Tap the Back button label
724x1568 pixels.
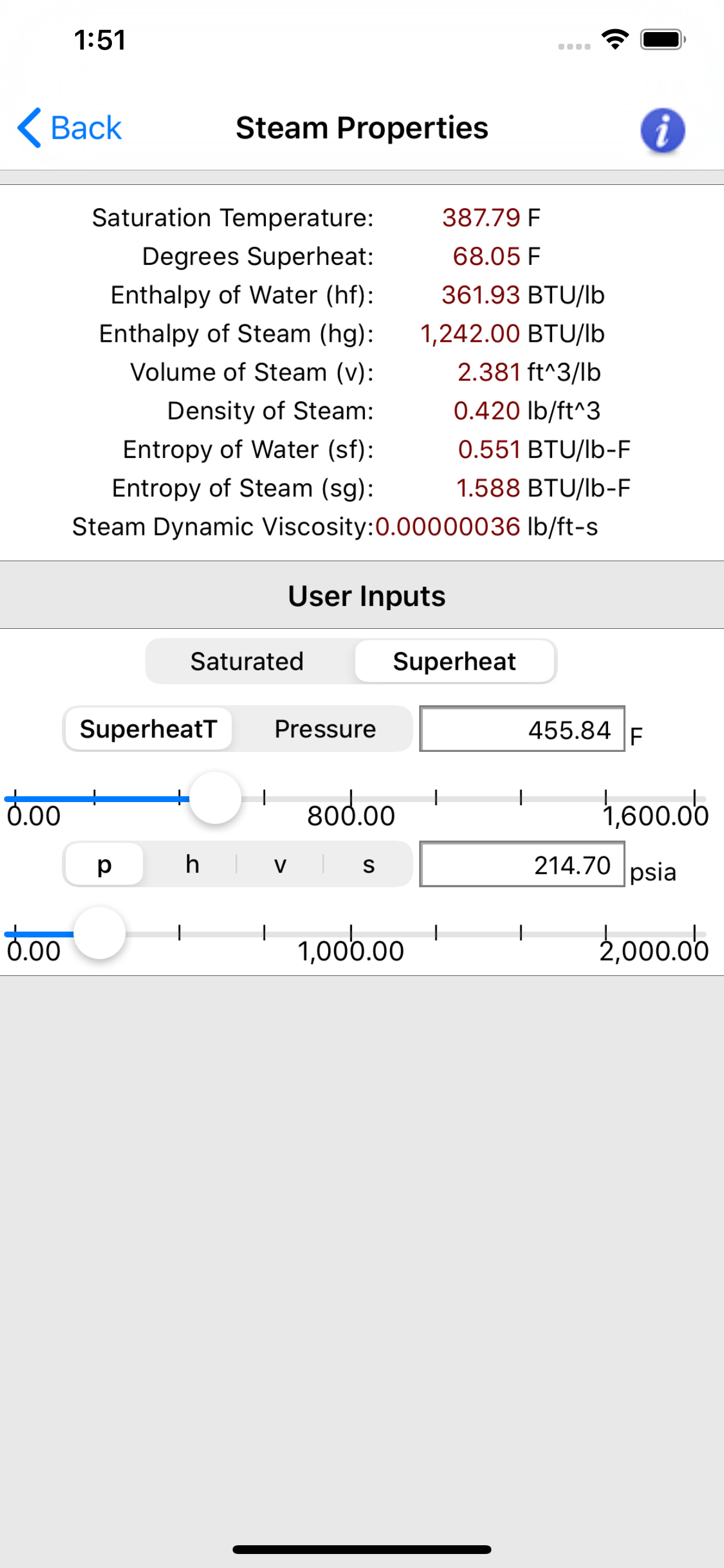(x=86, y=128)
